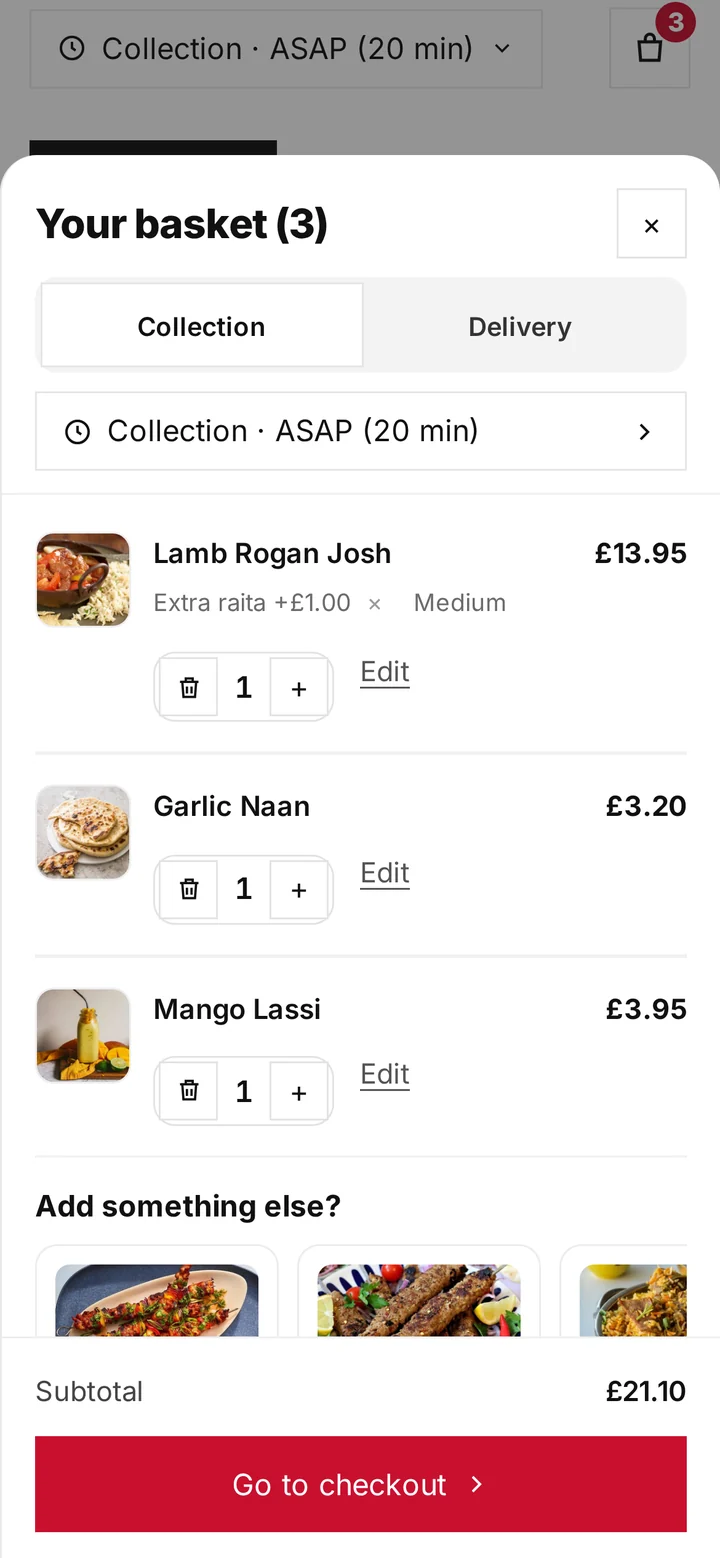Remove Lamb Rogan Josh using the trash icon
720x1558 pixels.
(189, 688)
